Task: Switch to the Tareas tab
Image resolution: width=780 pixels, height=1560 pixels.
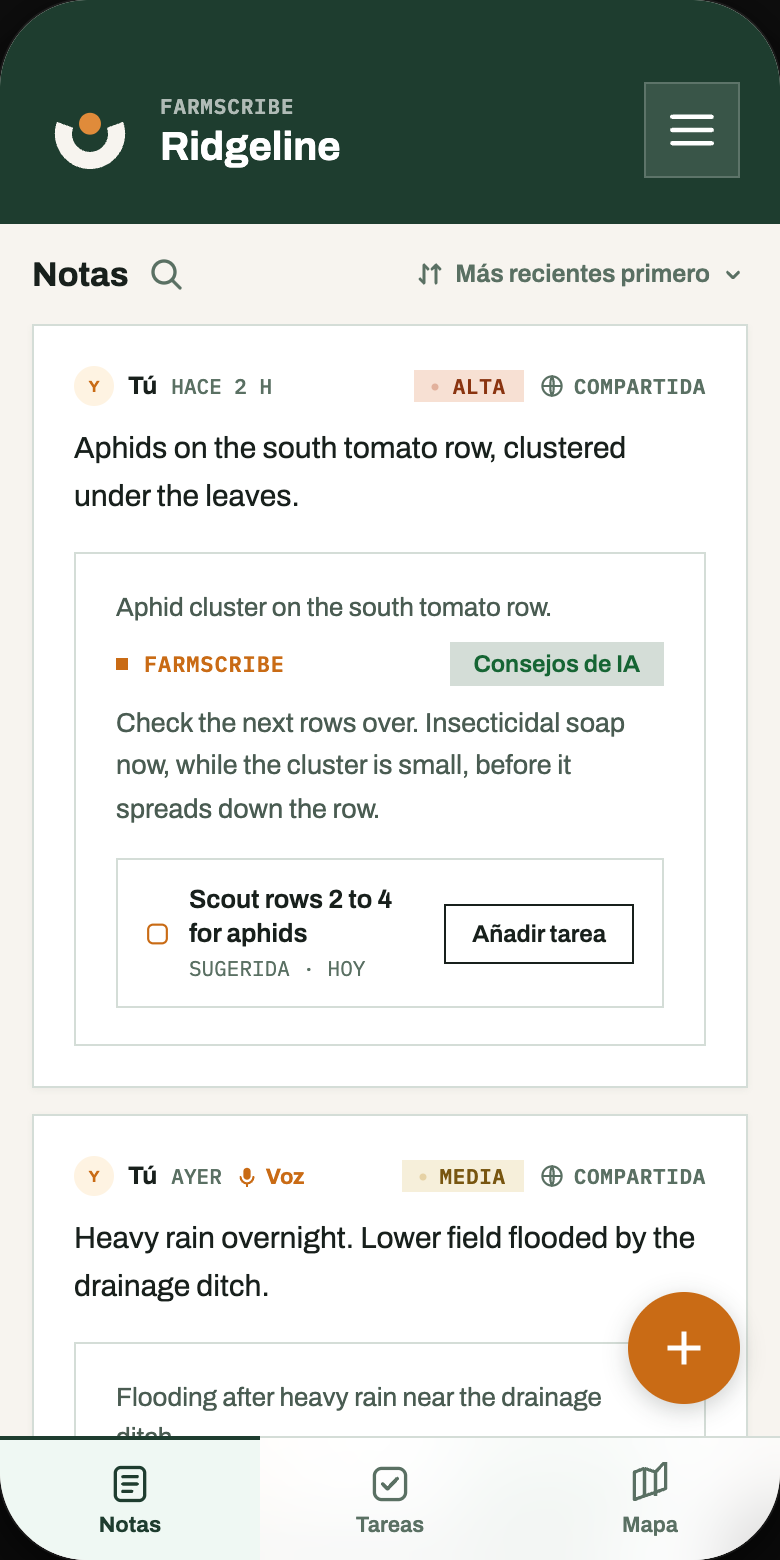Action: click(390, 1499)
